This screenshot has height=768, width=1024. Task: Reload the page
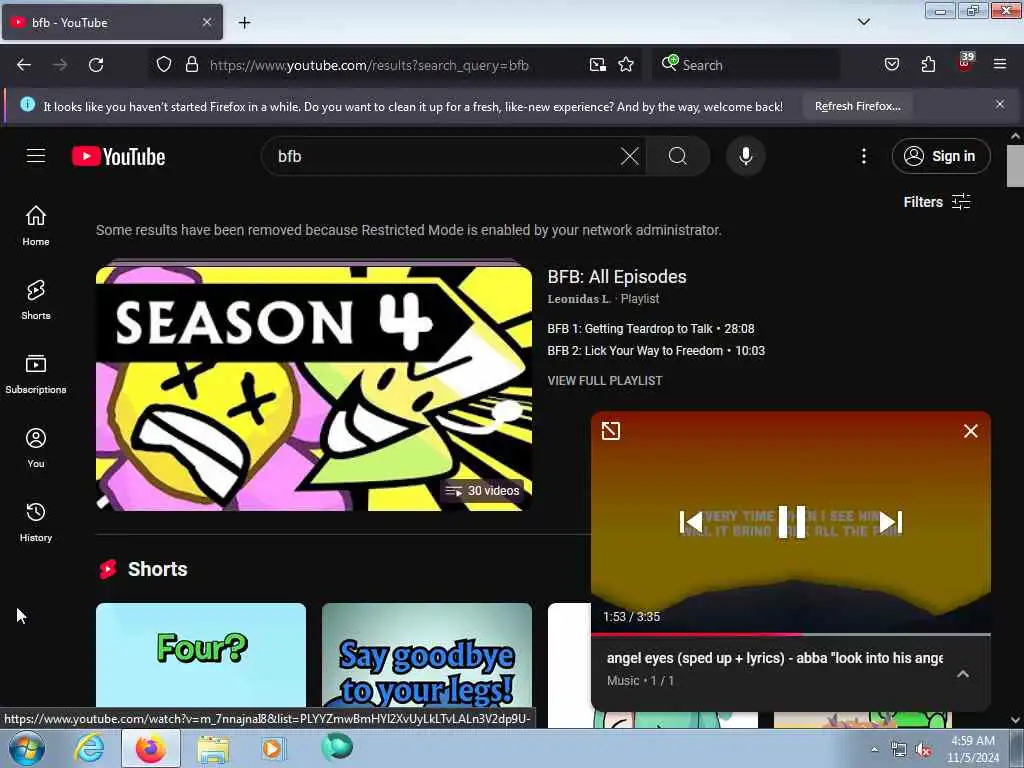point(96,65)
